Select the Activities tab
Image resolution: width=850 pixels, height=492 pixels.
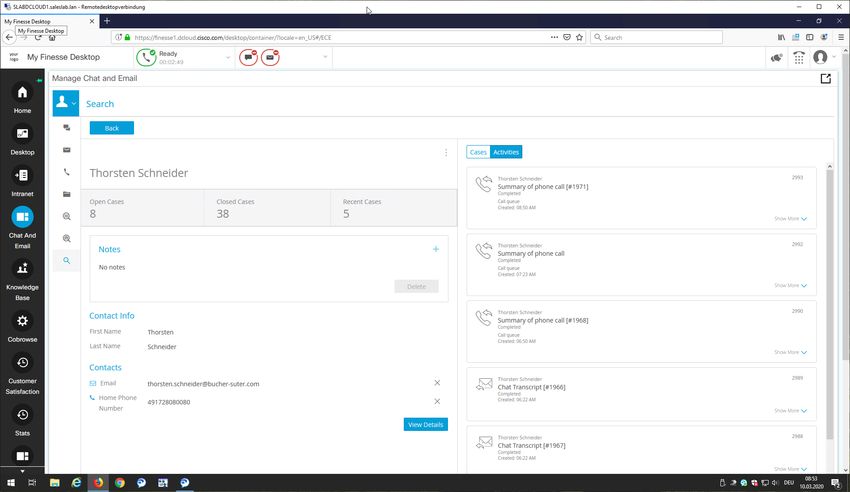point(506,152)
